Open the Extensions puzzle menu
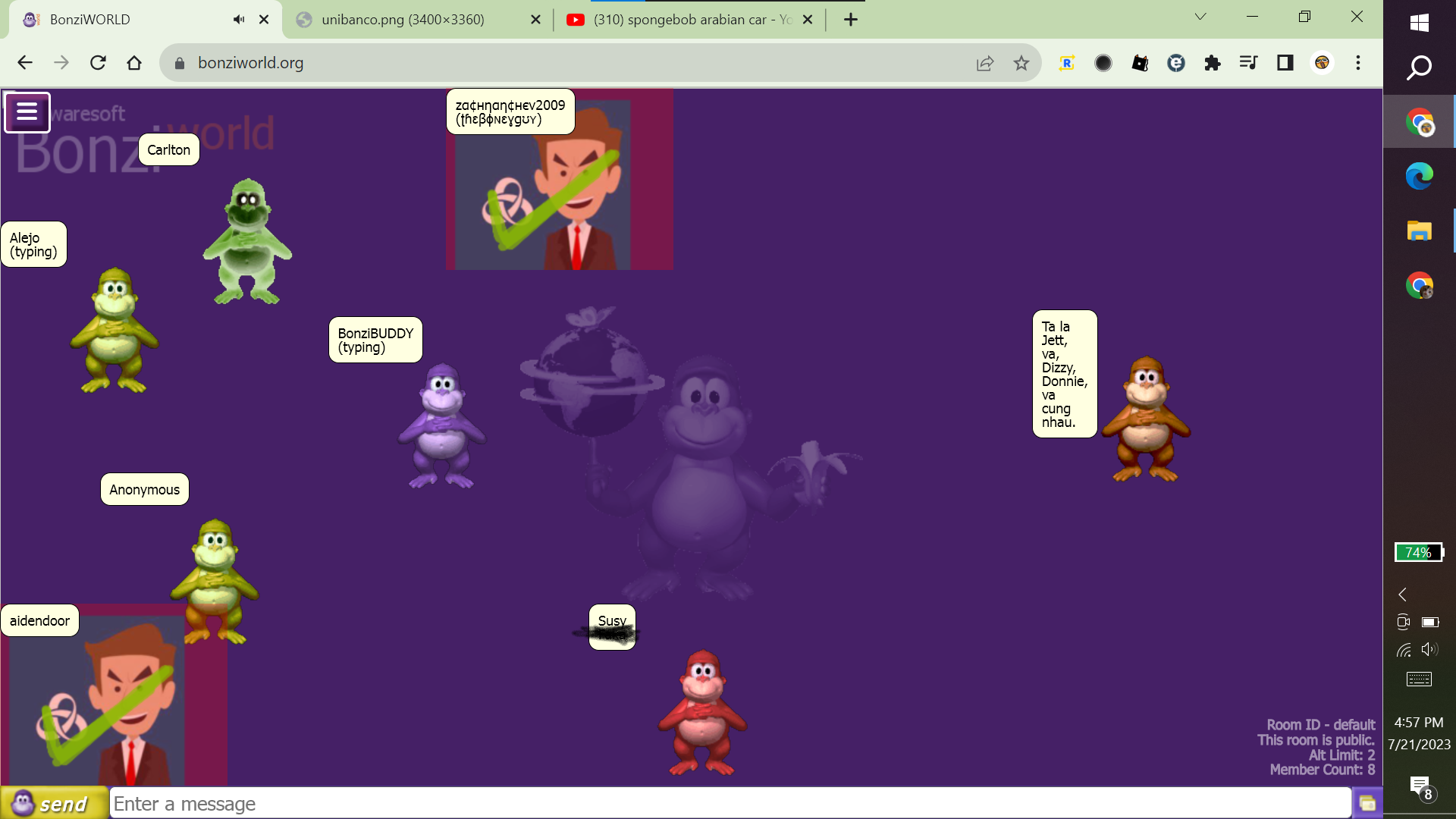 1213,63
